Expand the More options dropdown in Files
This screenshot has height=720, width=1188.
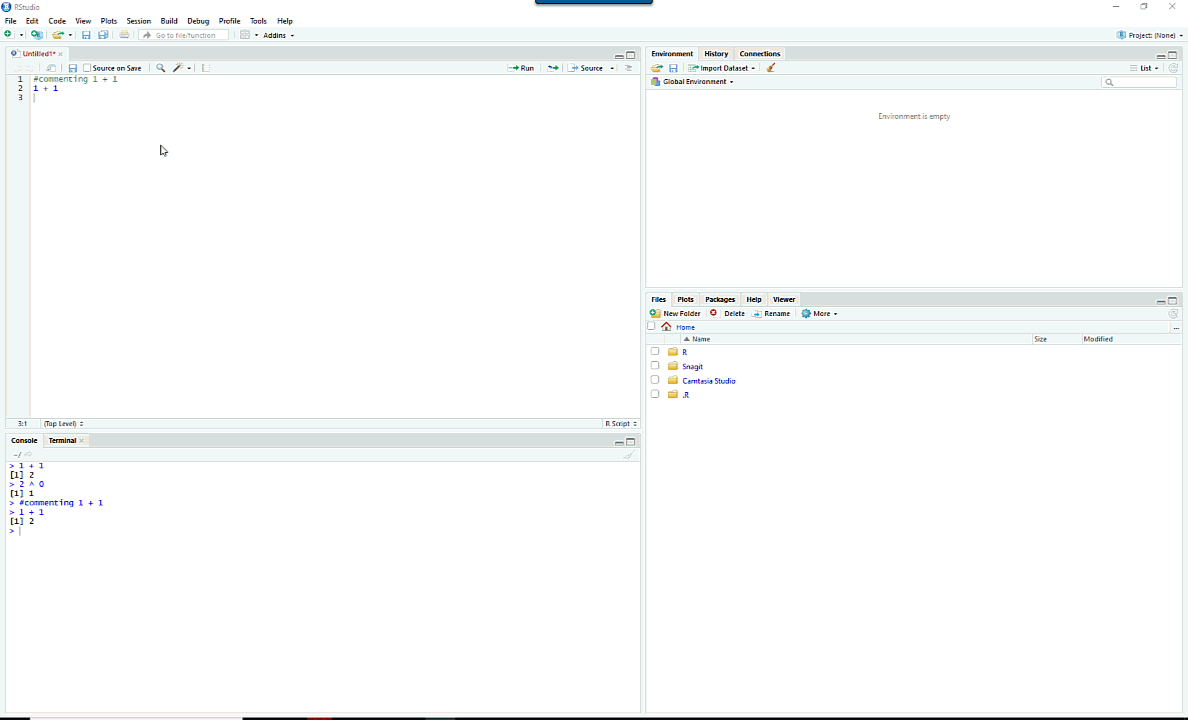click(820, 314)
